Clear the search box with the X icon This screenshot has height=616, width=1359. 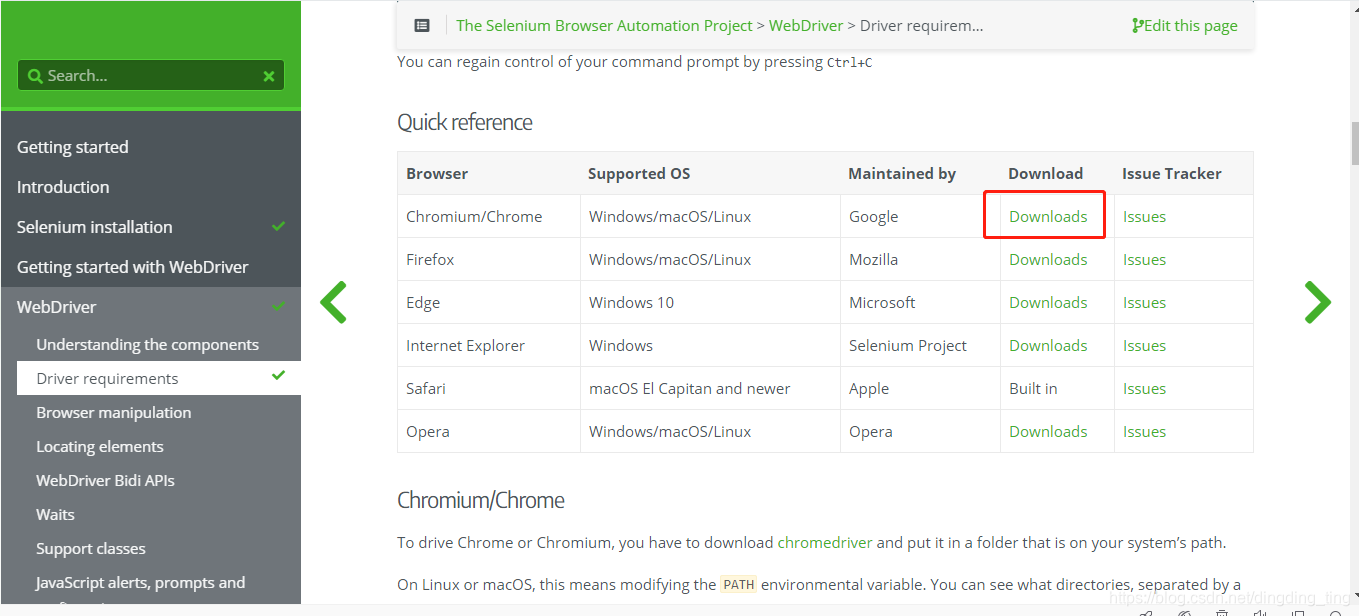pyautogui.click(x=268, y=76)
